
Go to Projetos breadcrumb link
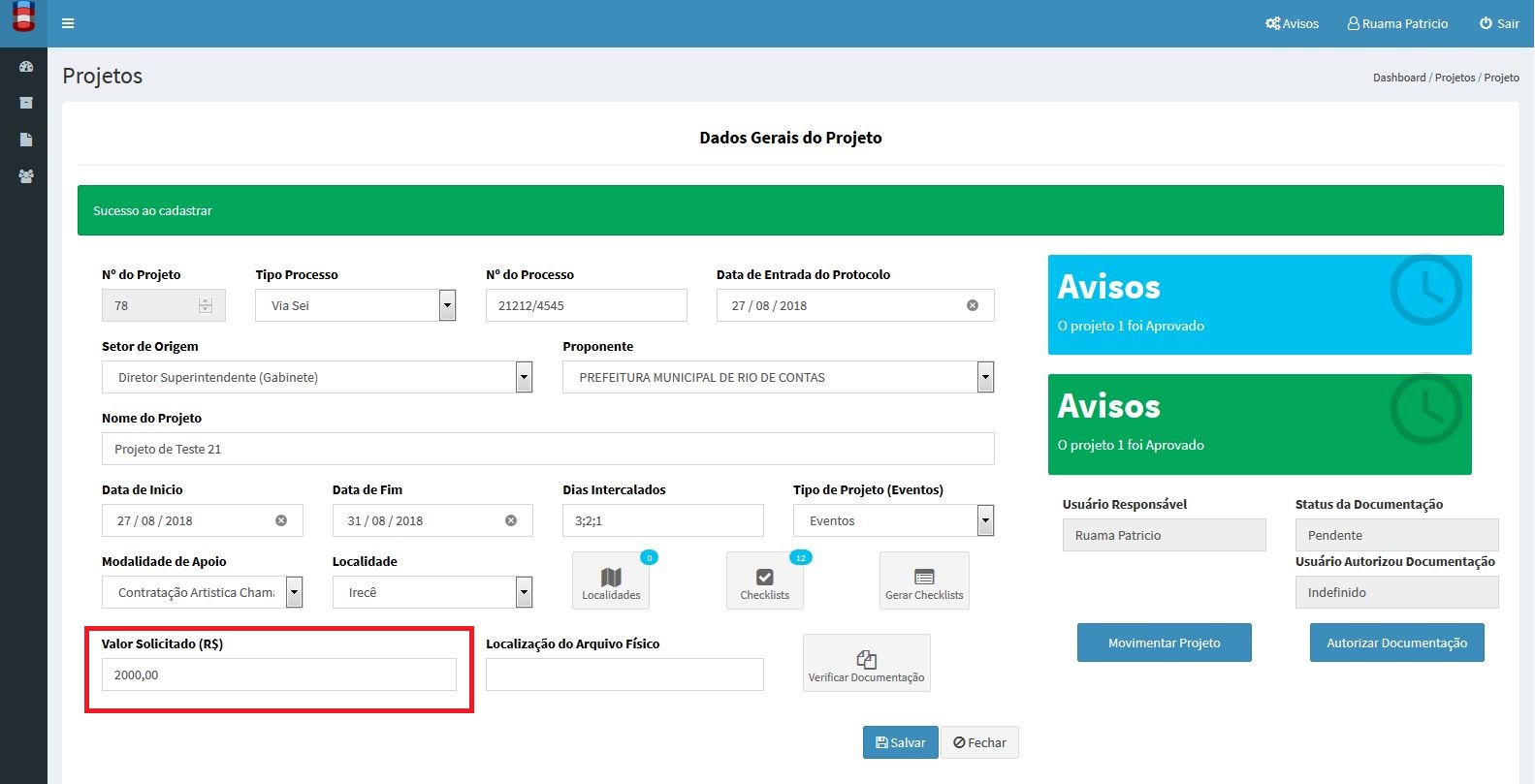coord(1455,78)
